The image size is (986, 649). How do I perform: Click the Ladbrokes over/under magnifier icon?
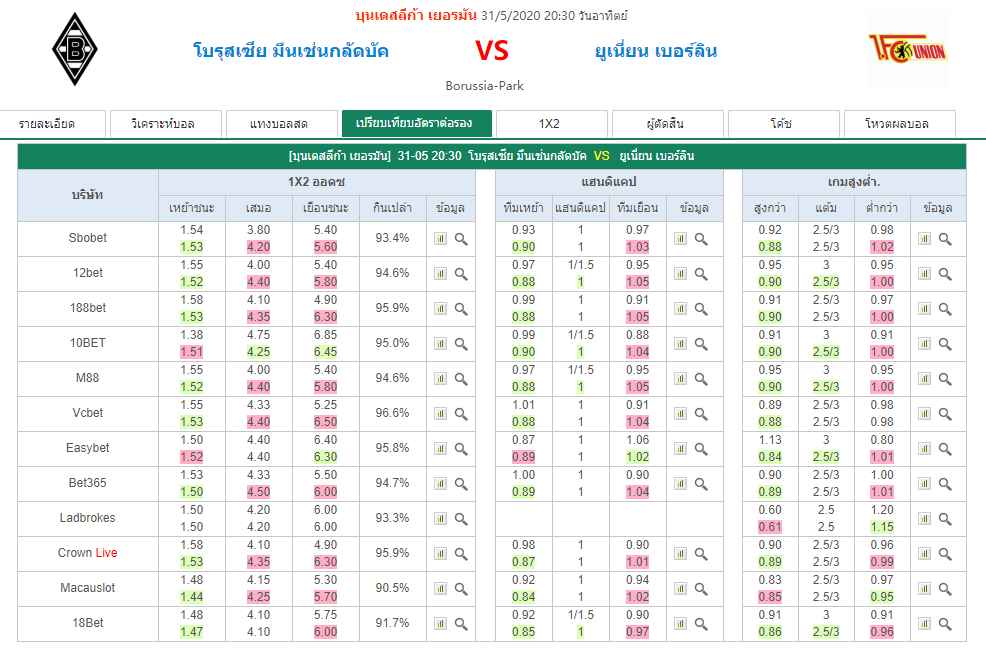(945, 519)
